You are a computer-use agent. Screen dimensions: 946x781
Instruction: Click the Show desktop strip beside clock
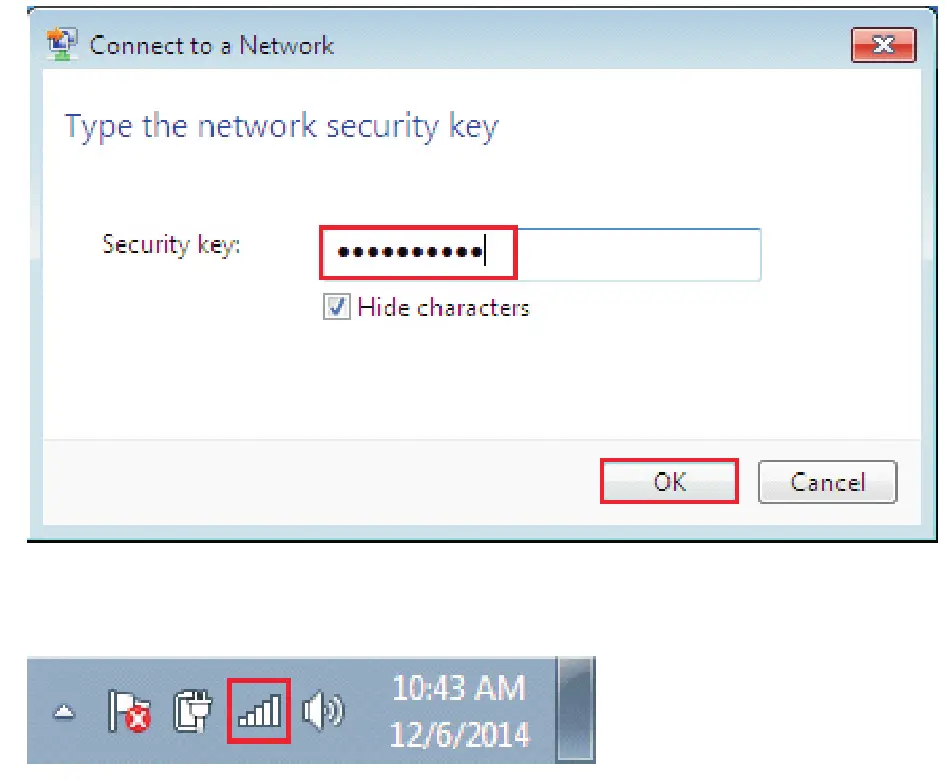[576, 710]
